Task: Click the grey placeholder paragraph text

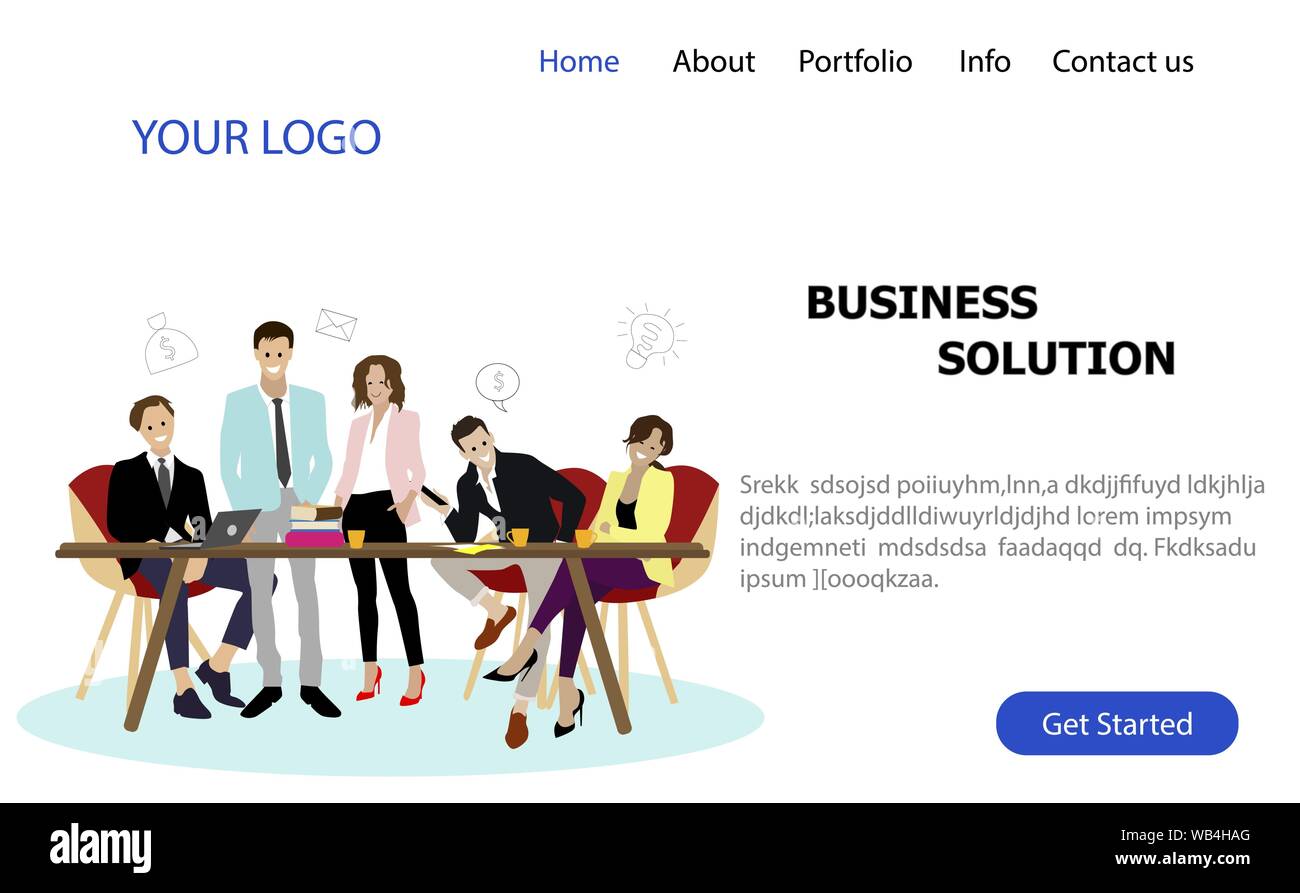Action: 1002,532
